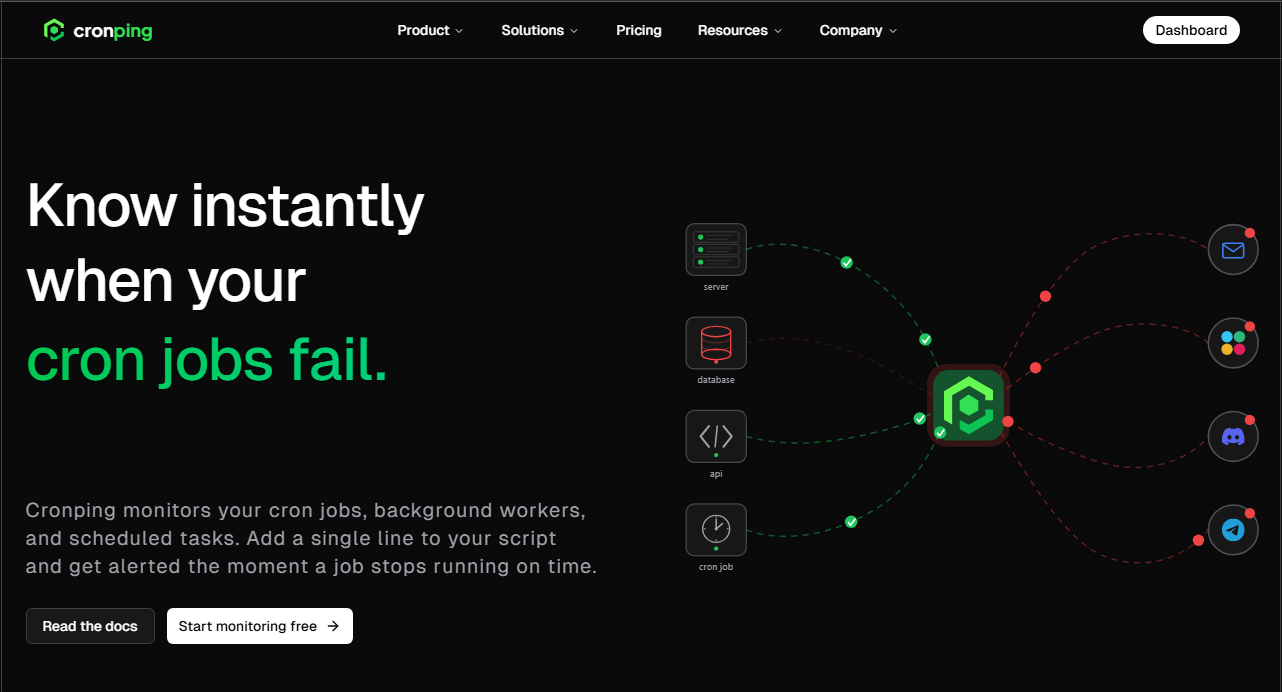Select the api code brackets icon
Image resolution: width=1282 pixels, height=692 pixels.
pos(716,436)
